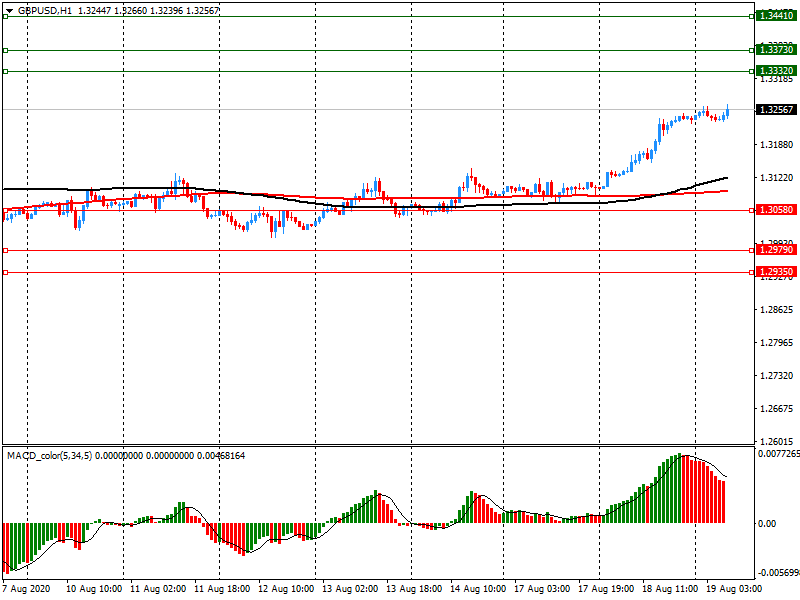Viewport: 800px width, 600px height.
Task: Click the 1.29790 red price tag
Action: tap(776, 251)
